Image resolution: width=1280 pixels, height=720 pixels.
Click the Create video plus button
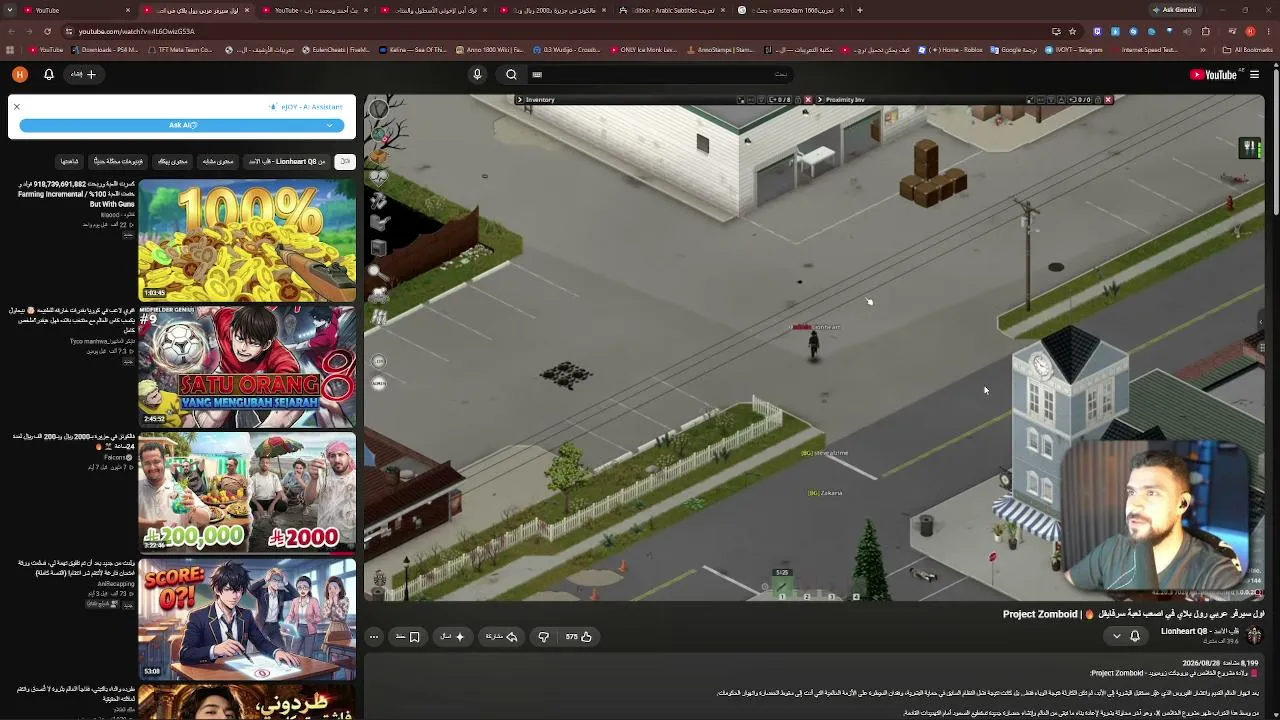coord(84,74)
